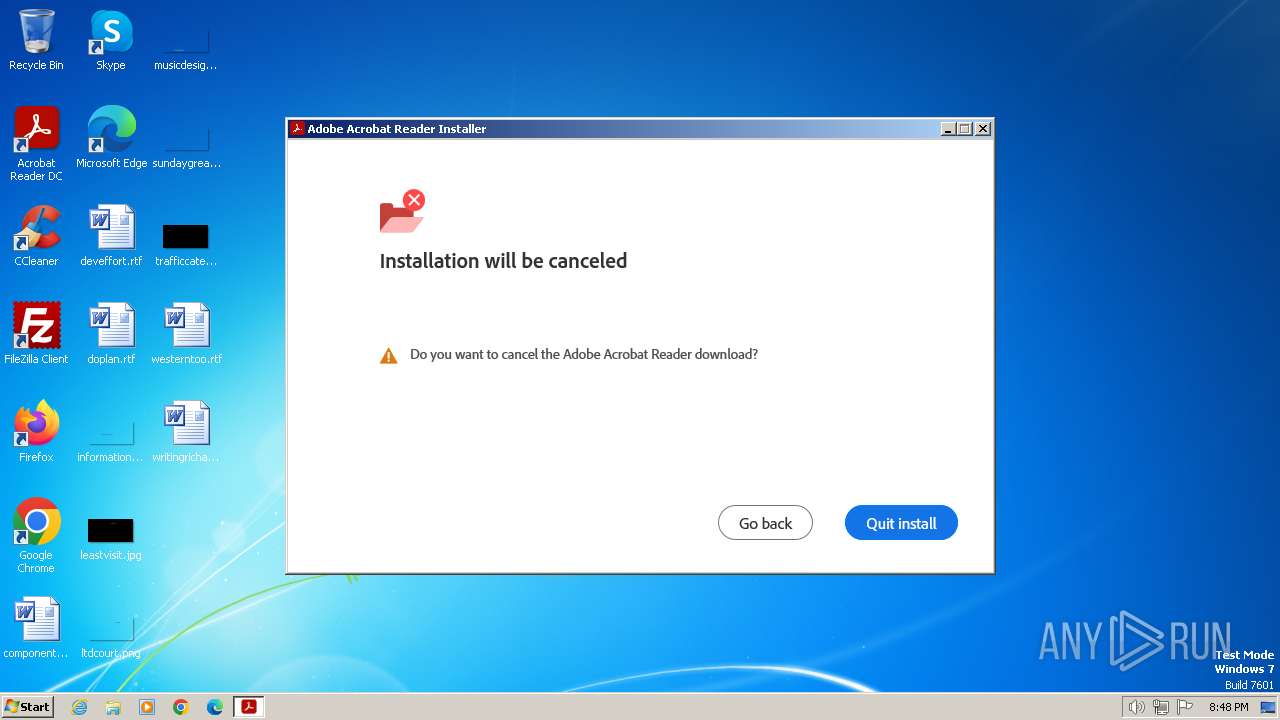
Task: Click the Adobe logo in installer title bar
Action: click(x=297, y=129)
